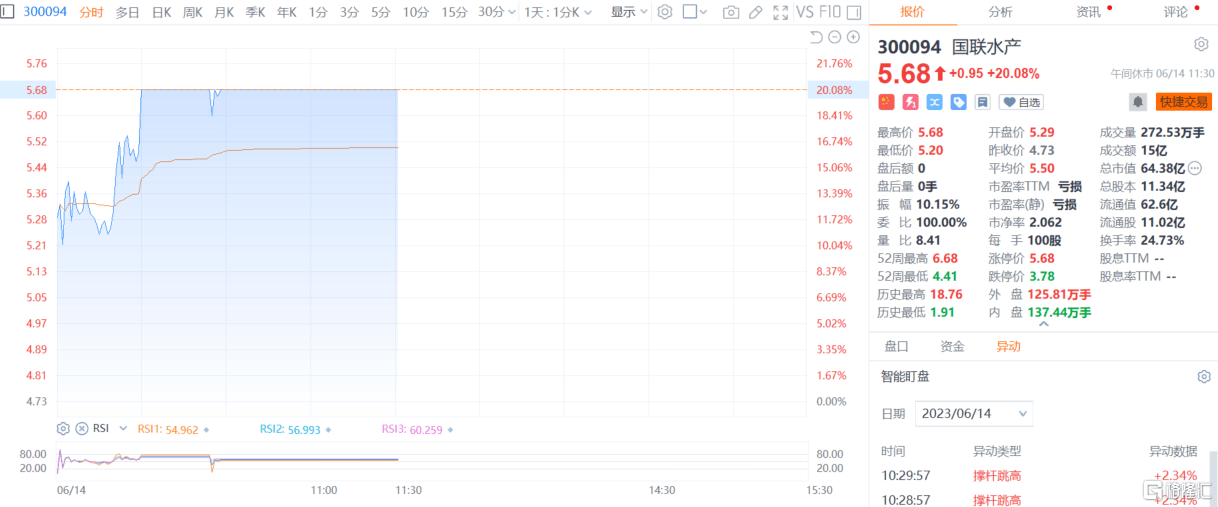Screen dimensions: 1218x507
Task: Add stock to 自选 watchlist
Action: [1021, 102]
